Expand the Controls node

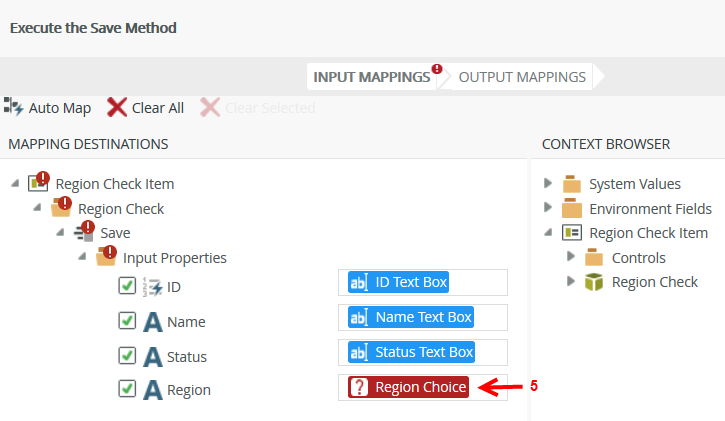(570, 257)
